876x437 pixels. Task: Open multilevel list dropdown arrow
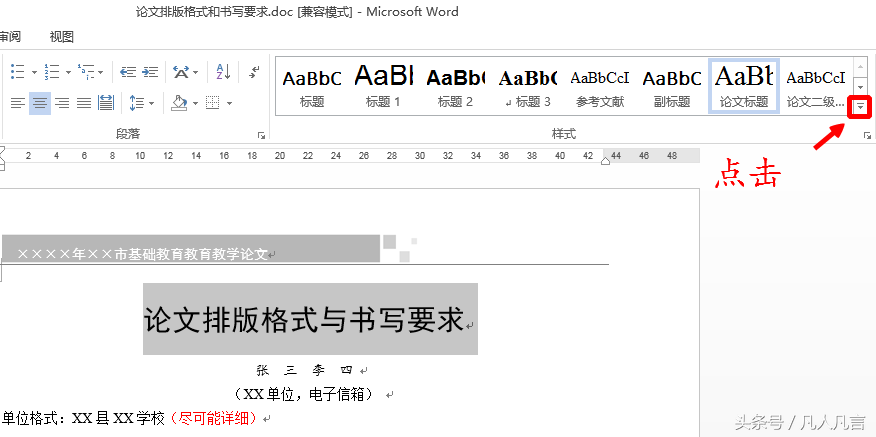pos(101,72)
